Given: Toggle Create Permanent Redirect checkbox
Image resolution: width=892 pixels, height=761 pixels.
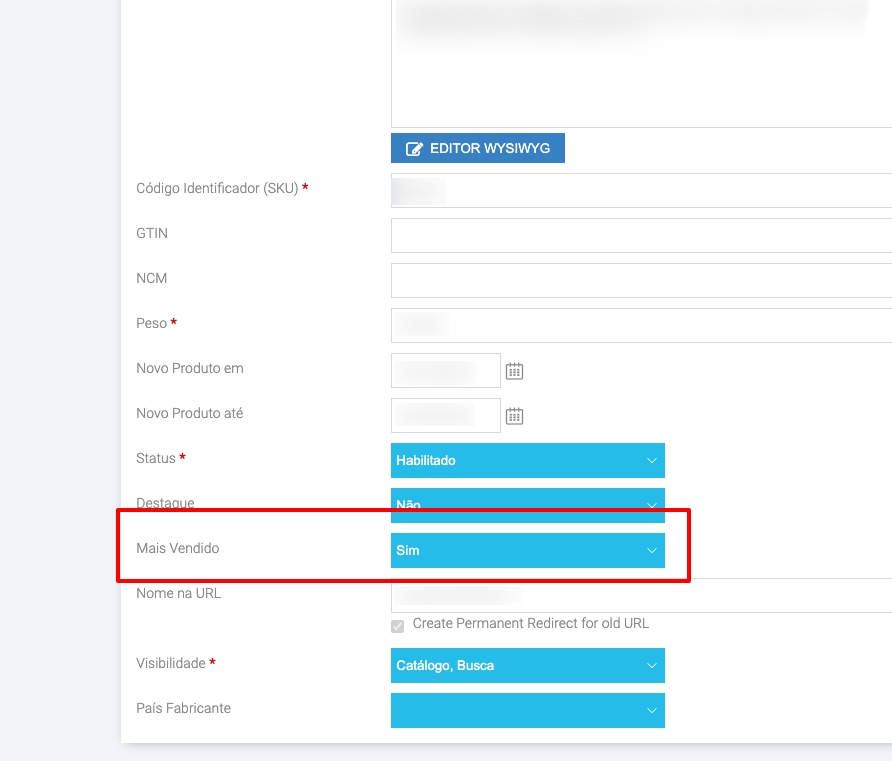Looking at the screenshot, I should (x=398, y=625).
